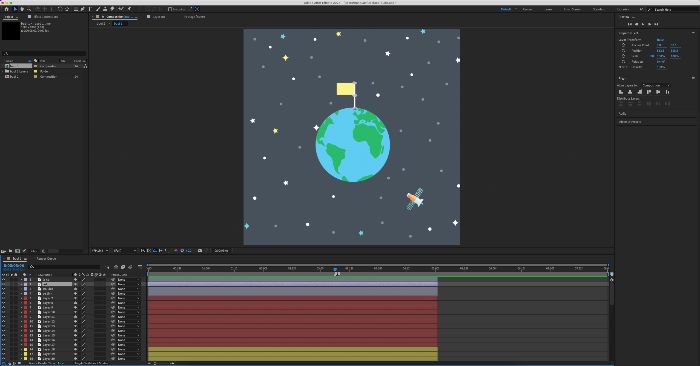The height and width of the screenshot is (366, 700).
Task: Switch to the Footage viewer tab
Action: tap(195, 17)
